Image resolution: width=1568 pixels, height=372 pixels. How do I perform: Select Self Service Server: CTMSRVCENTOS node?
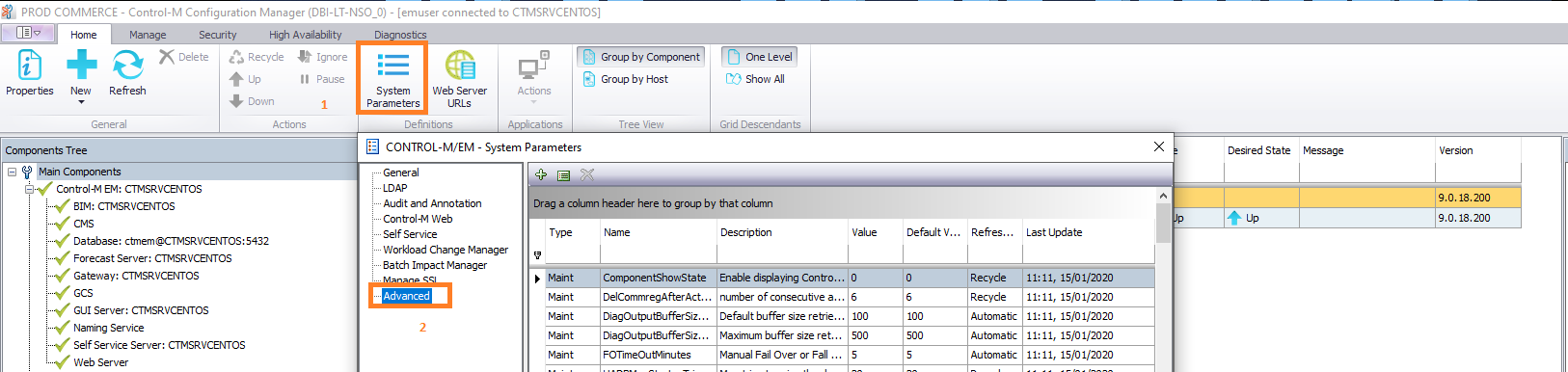click(x=159, y=345)
